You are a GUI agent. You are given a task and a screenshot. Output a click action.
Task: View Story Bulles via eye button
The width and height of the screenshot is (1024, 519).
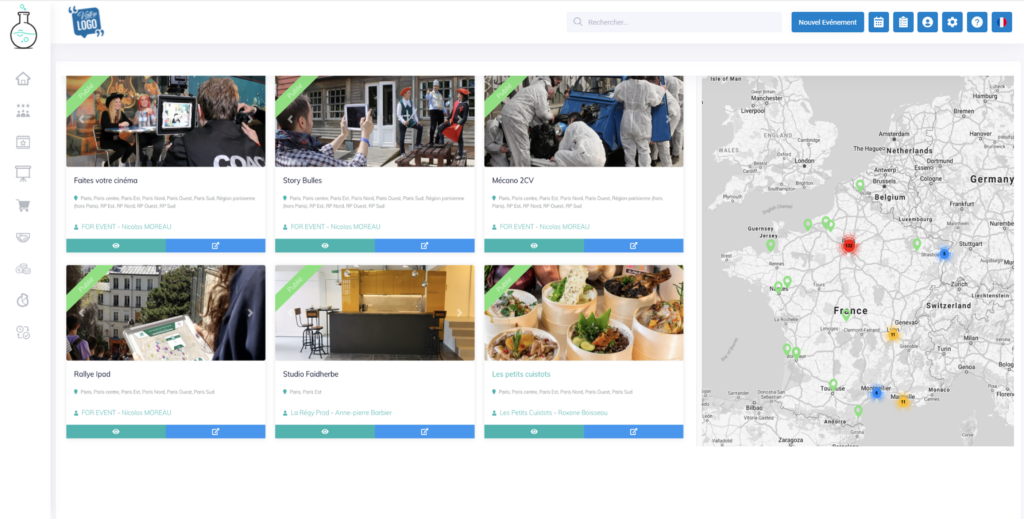tap(325, 245)
